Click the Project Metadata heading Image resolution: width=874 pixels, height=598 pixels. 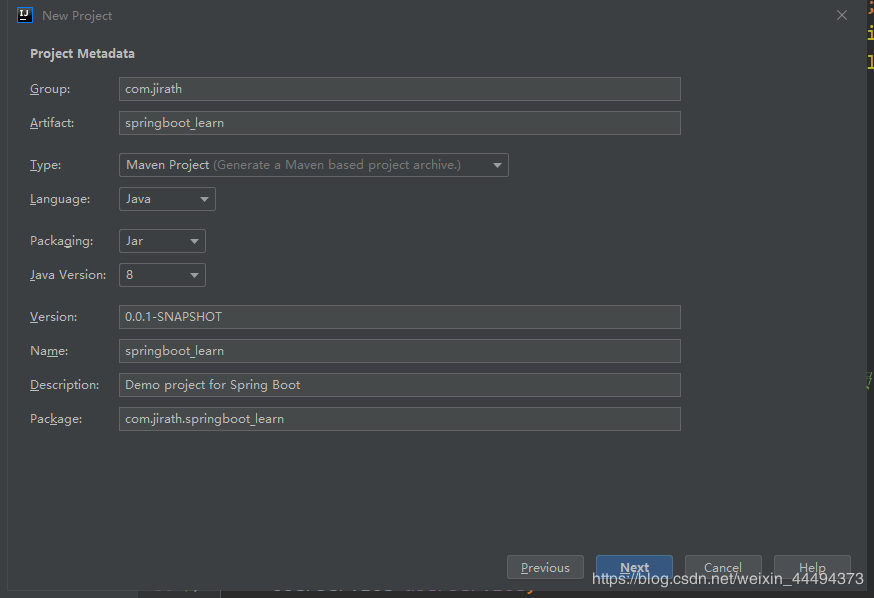[x=82, y=54]
